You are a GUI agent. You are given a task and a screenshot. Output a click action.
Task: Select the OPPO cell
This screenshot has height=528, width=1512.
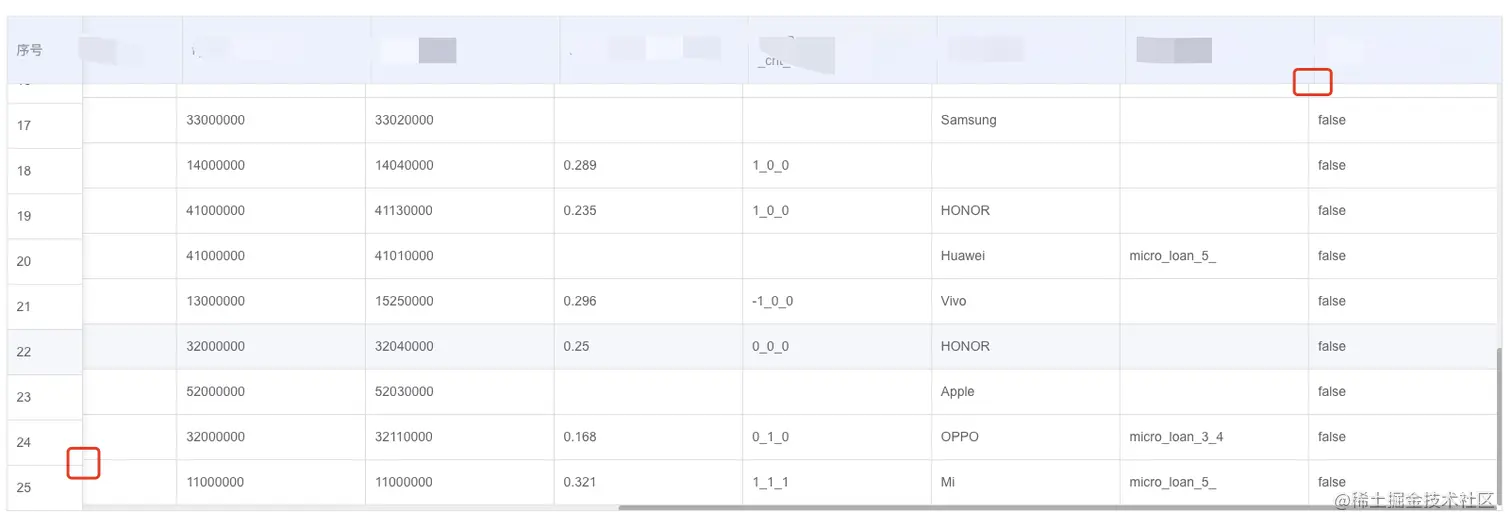960,437
